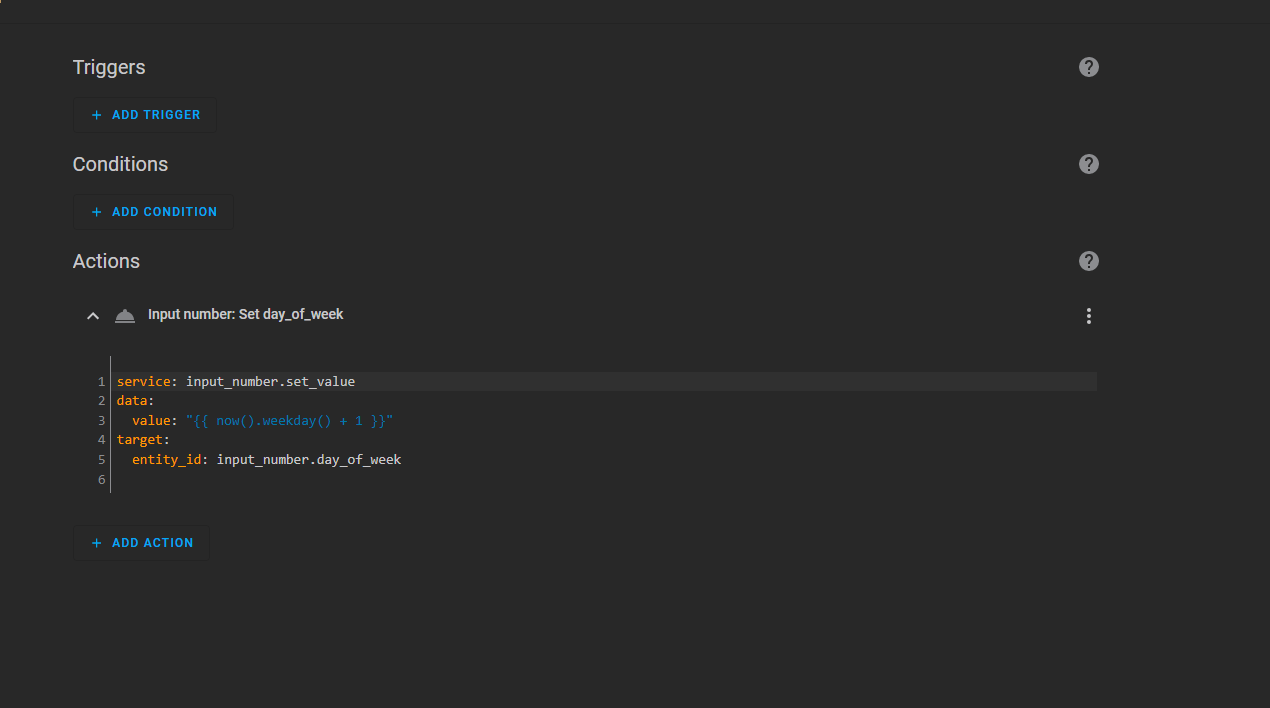Open help for the Actions section
Image resolution: width=1270 pixels, height=708 pixels.
coord(1088,261)
